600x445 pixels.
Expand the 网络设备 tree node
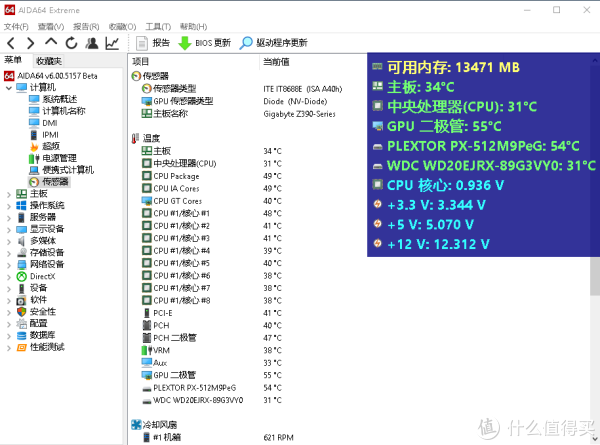click(9, 265)
